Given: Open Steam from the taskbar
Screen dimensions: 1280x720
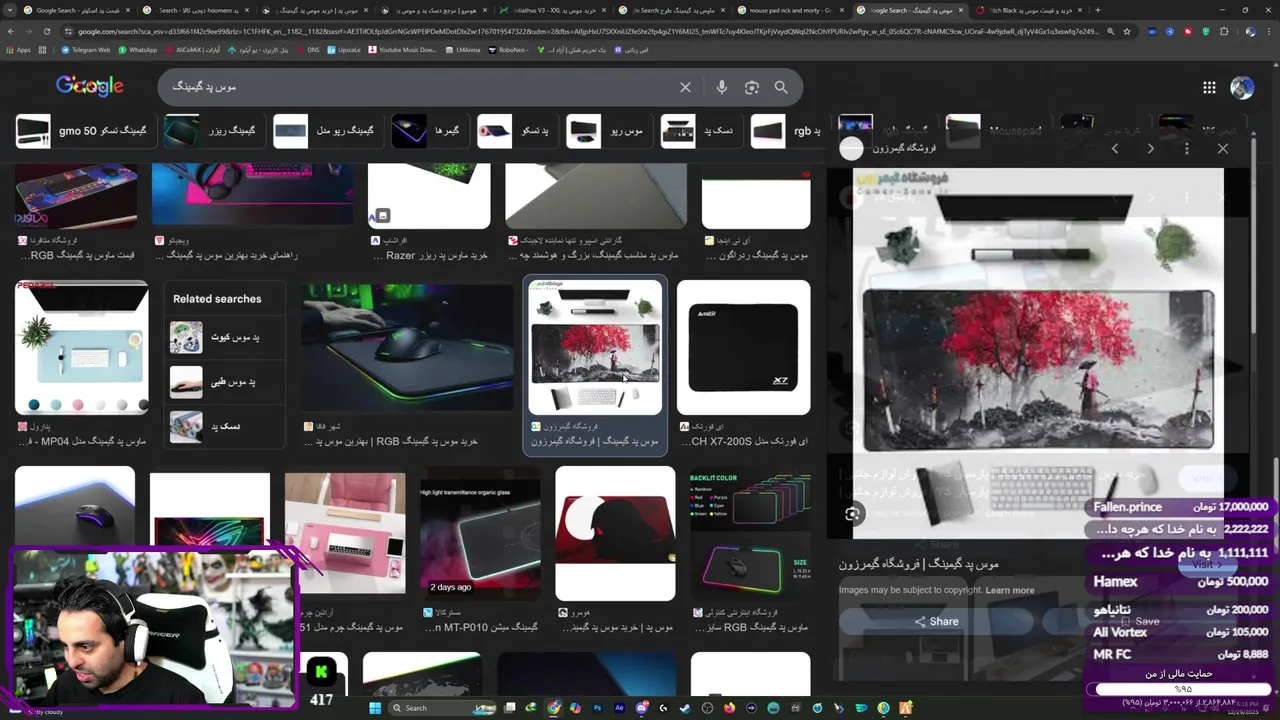Looking at the screenshot, I should 685,708.
